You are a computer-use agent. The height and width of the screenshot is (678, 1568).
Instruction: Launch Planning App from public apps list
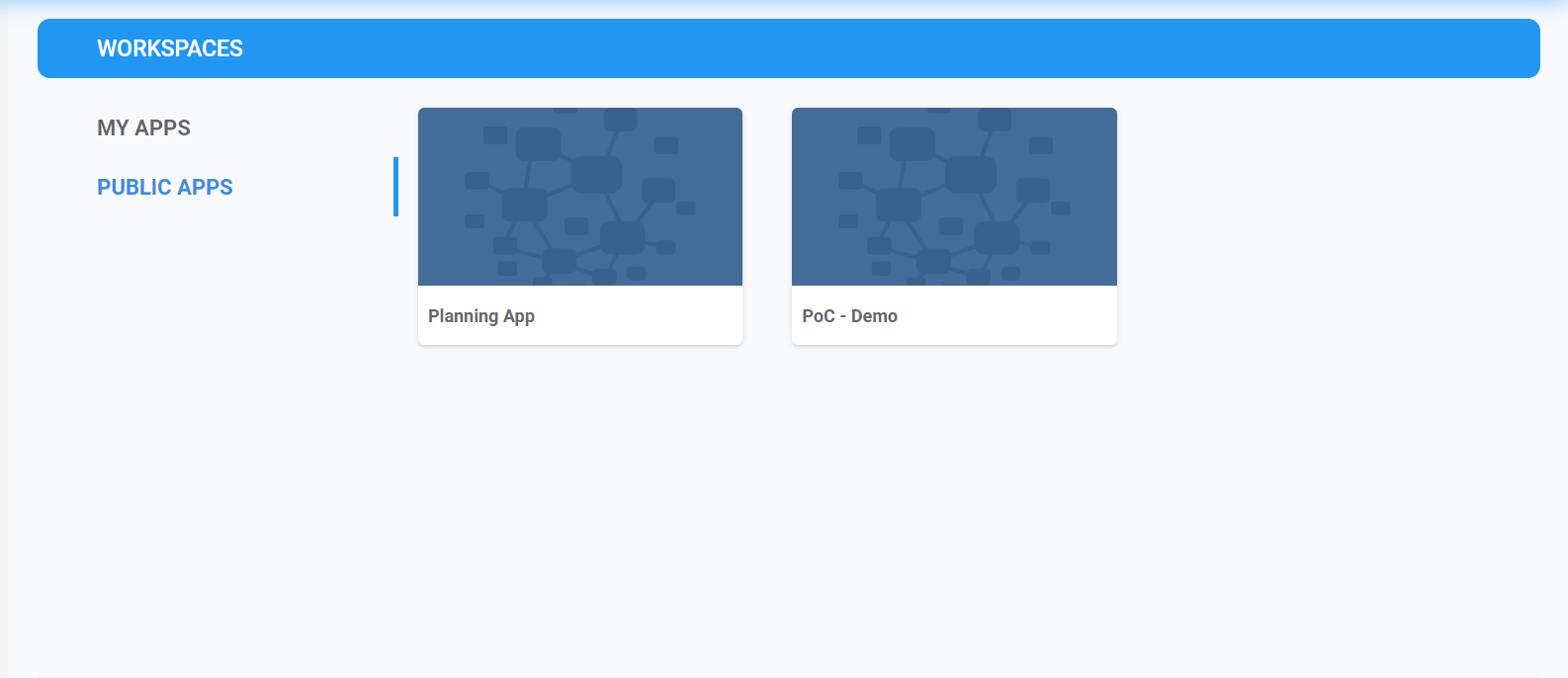[579, 225]
